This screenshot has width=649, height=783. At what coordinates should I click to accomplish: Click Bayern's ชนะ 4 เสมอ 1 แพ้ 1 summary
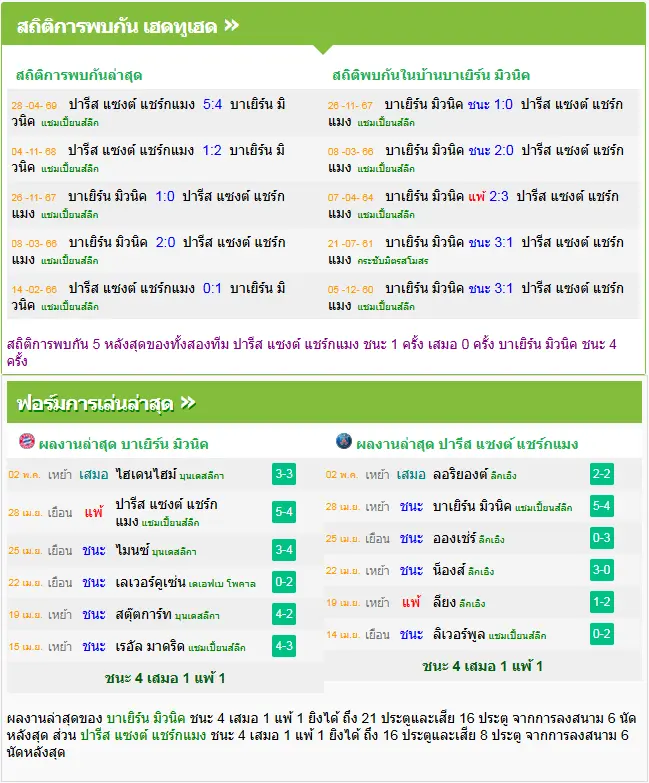[x=165, y=678]
